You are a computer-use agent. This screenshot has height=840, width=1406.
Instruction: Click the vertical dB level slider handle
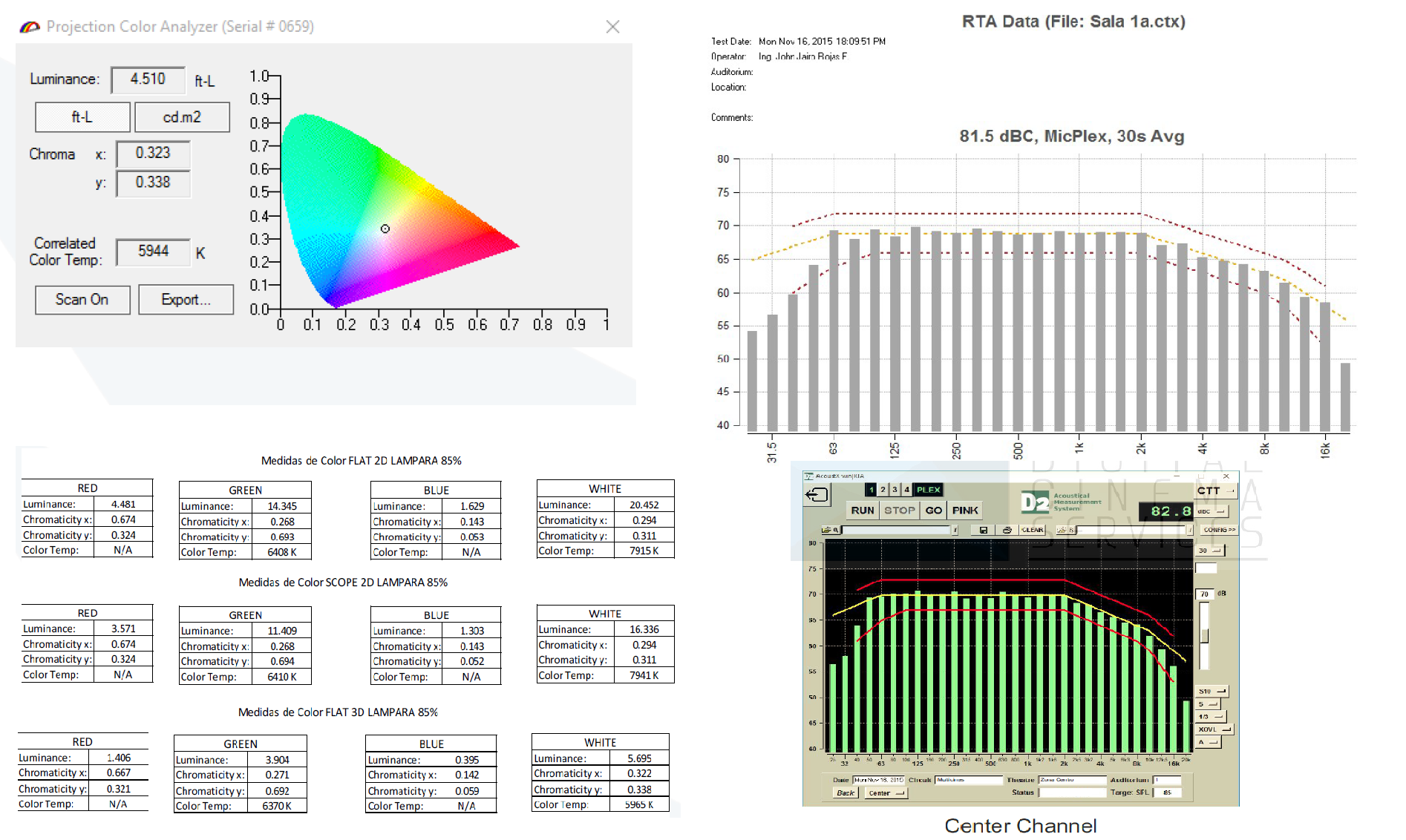pyautogui.click(x=1204, y=635)
